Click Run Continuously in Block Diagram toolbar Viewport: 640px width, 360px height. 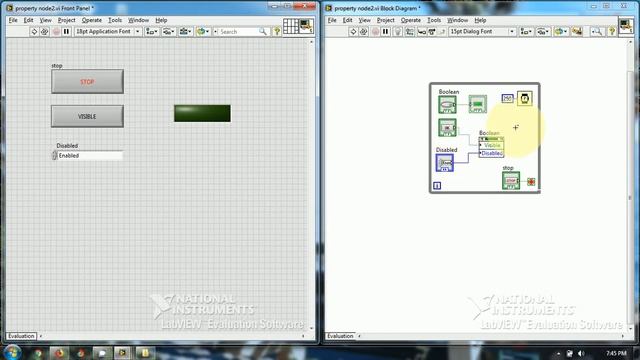(363, 31)
